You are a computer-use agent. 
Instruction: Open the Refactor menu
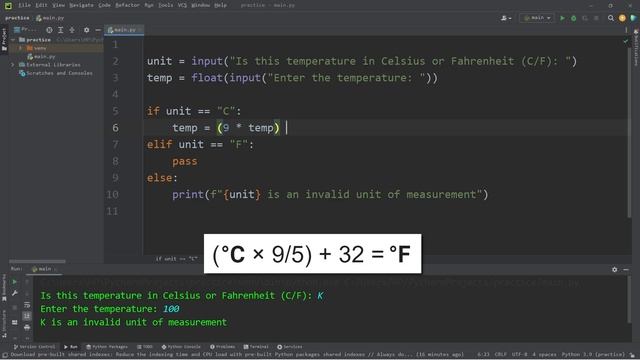(127, 5)
